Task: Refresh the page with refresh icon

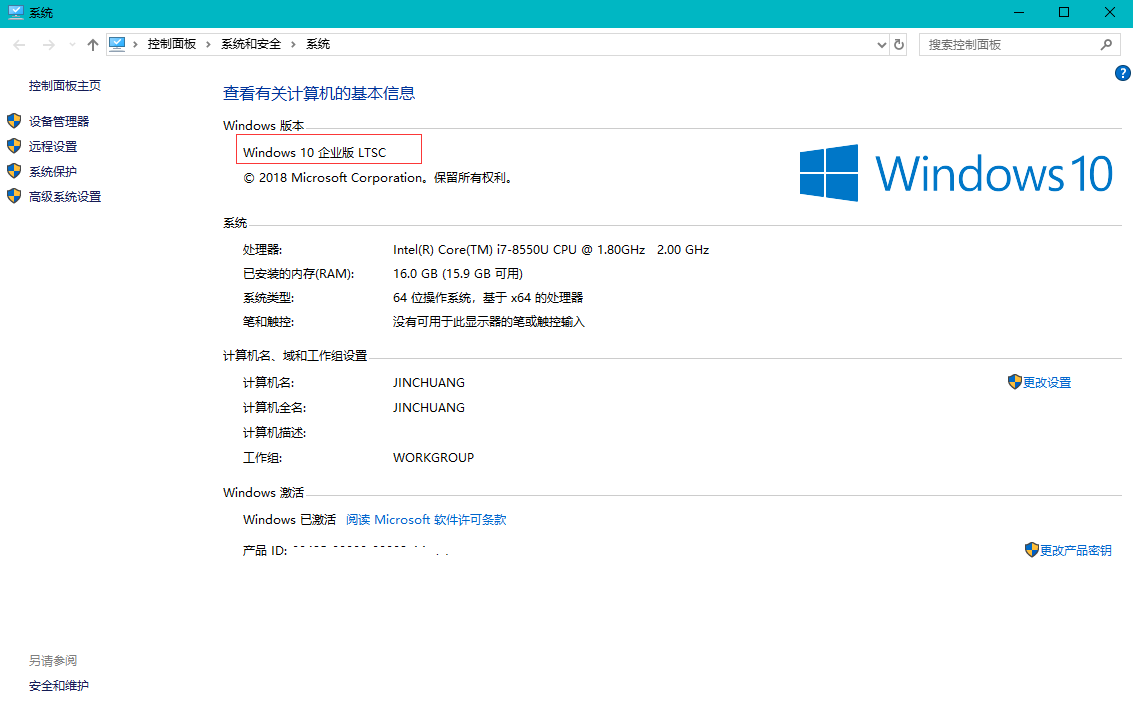Action: point(899,45)
